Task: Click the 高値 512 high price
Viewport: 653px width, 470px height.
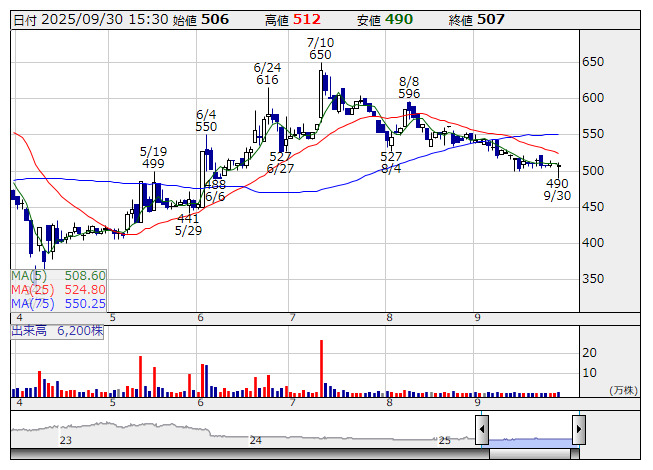Action: click(x=293, y=20)
